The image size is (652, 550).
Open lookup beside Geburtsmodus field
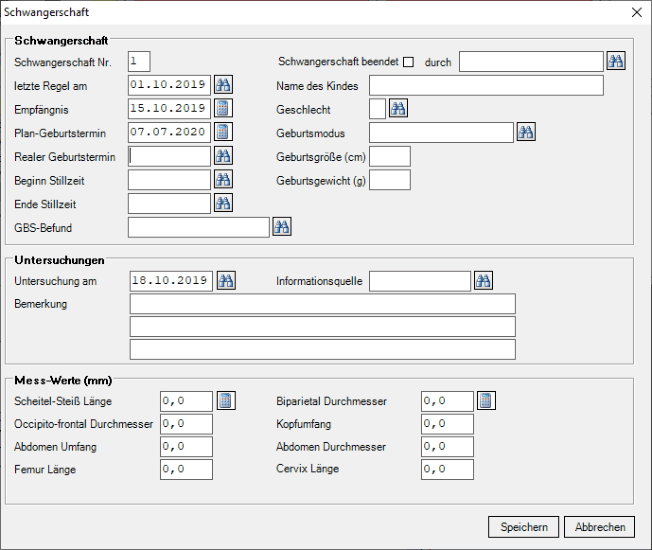pos(526,132)
